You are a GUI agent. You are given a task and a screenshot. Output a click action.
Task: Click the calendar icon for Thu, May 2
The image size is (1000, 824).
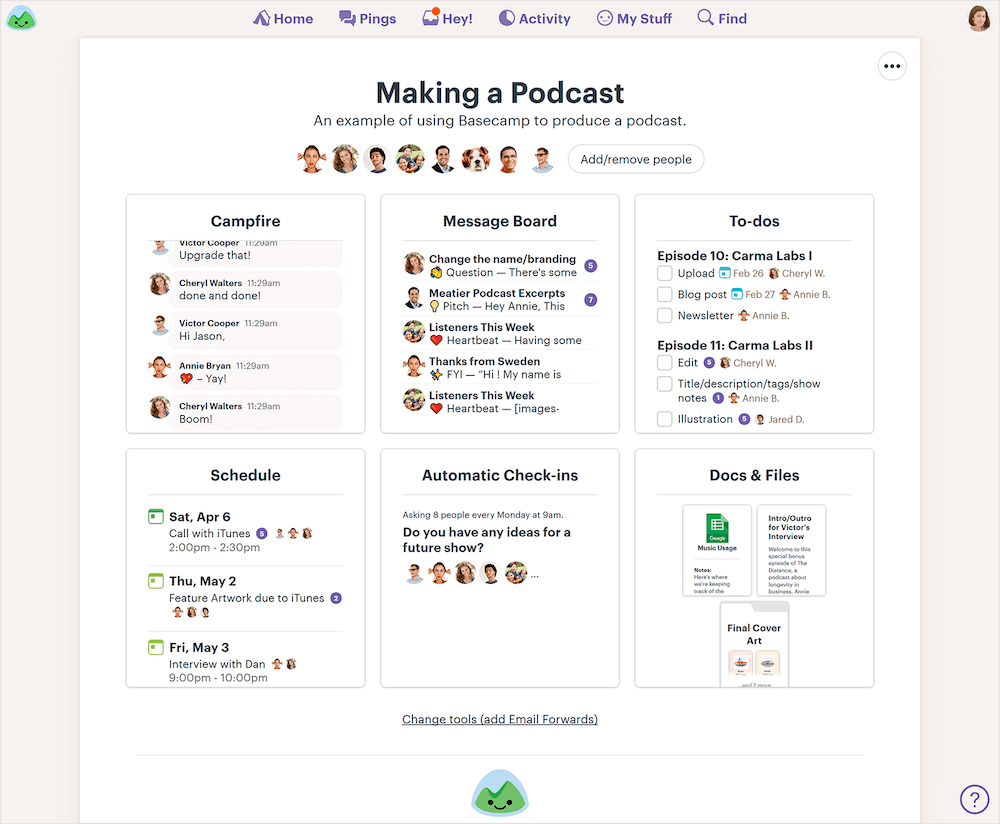coord(156,581)
